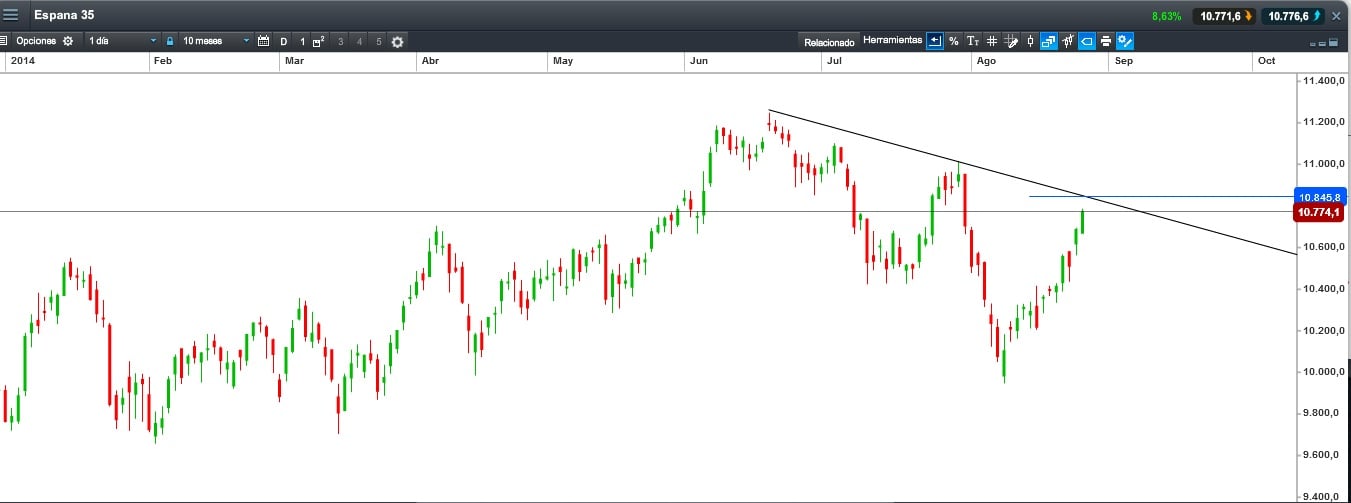1351x503 pixels.
Task: Open presets settings gear
Action: [398, 41]
